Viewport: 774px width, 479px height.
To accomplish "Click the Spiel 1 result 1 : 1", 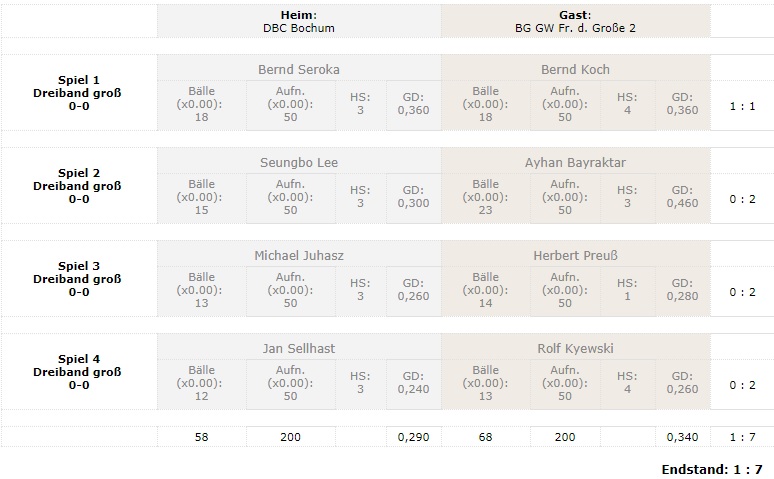I will [742, 104].
